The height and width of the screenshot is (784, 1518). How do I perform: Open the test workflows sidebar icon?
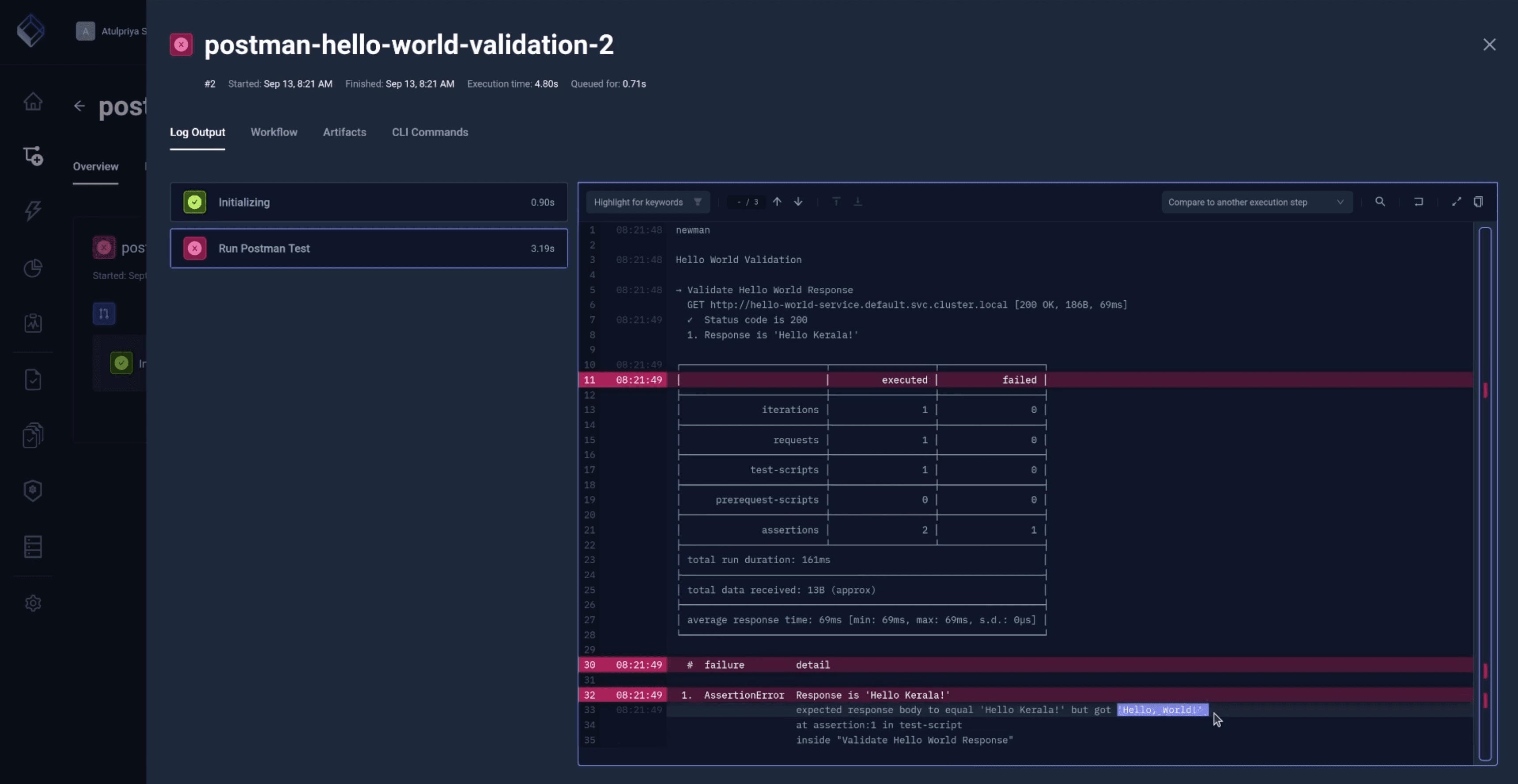coord(33,155)
